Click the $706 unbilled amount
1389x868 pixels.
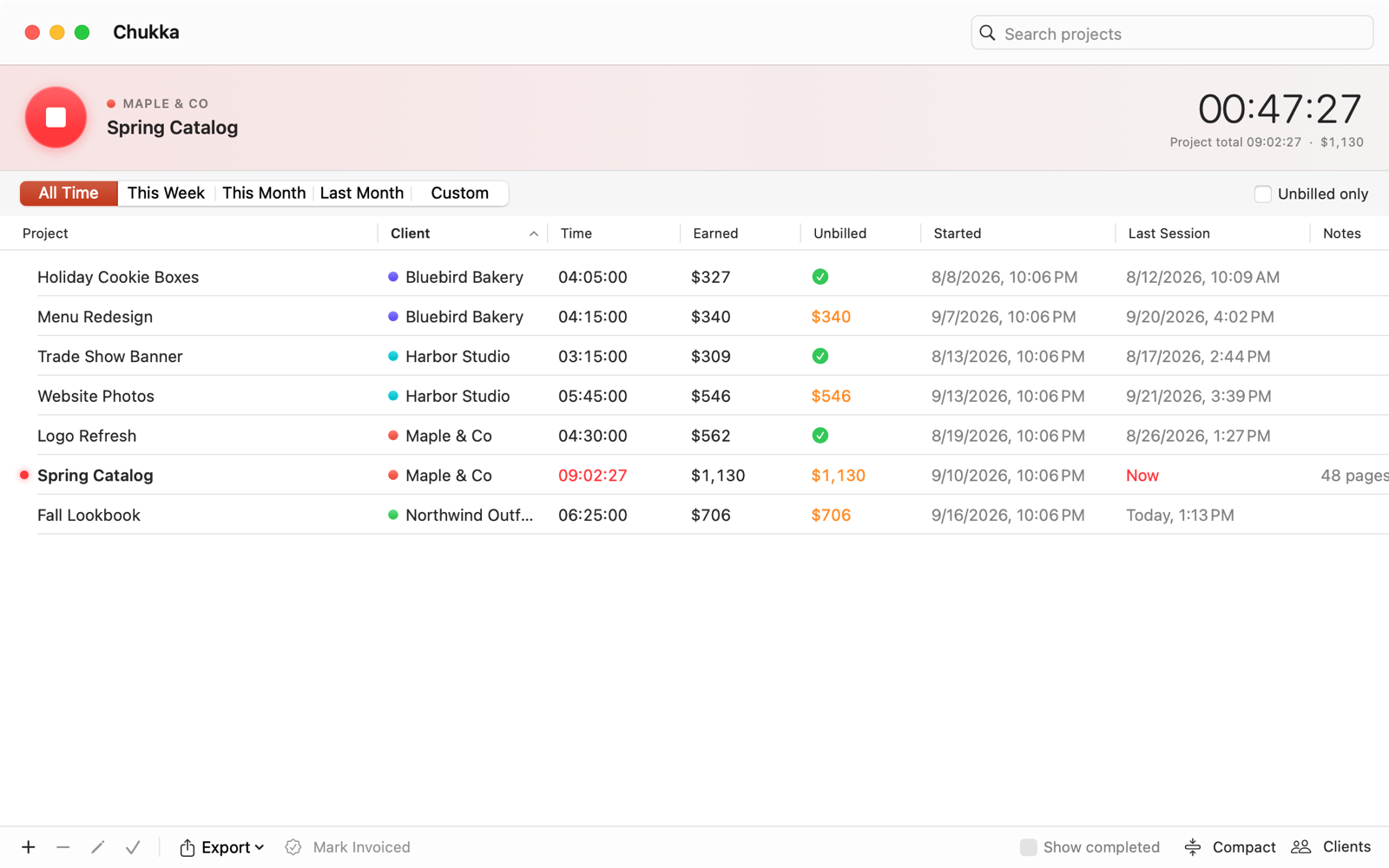(x=831, y=516)
